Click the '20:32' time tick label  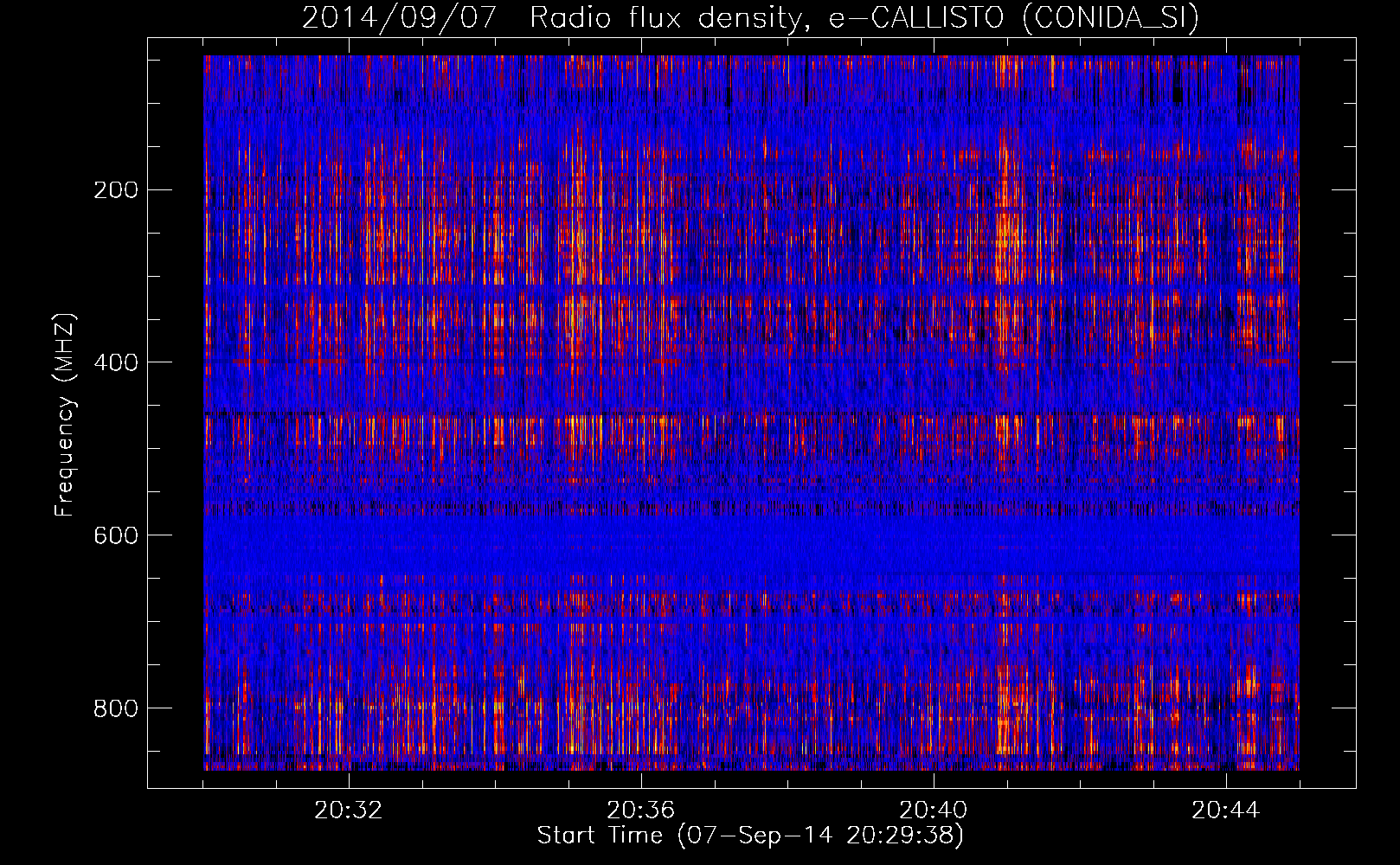pos(349,811)
